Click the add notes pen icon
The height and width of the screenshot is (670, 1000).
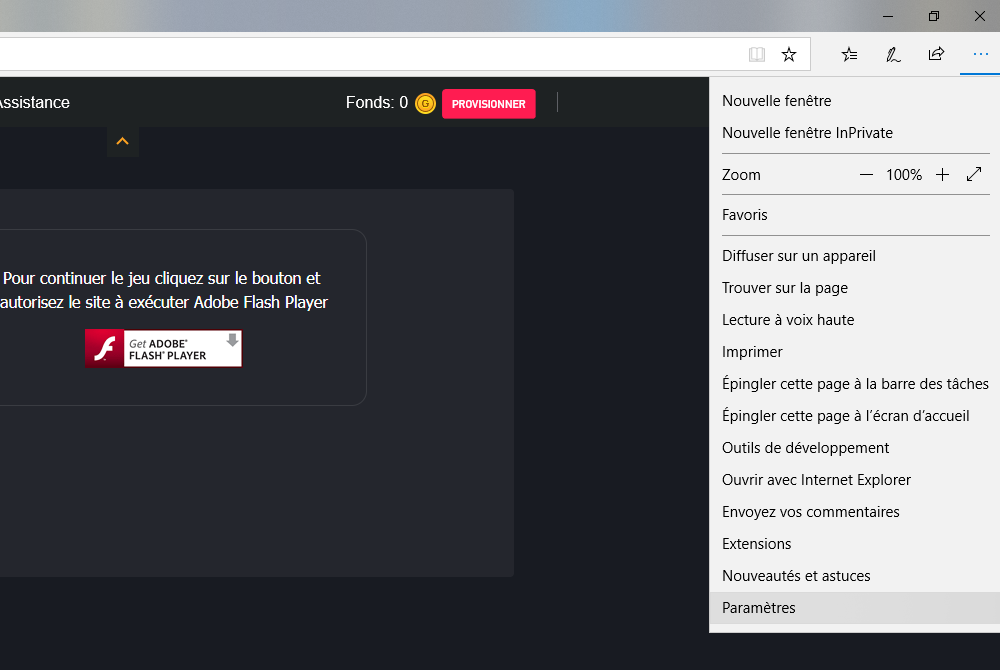pos(893,55)
